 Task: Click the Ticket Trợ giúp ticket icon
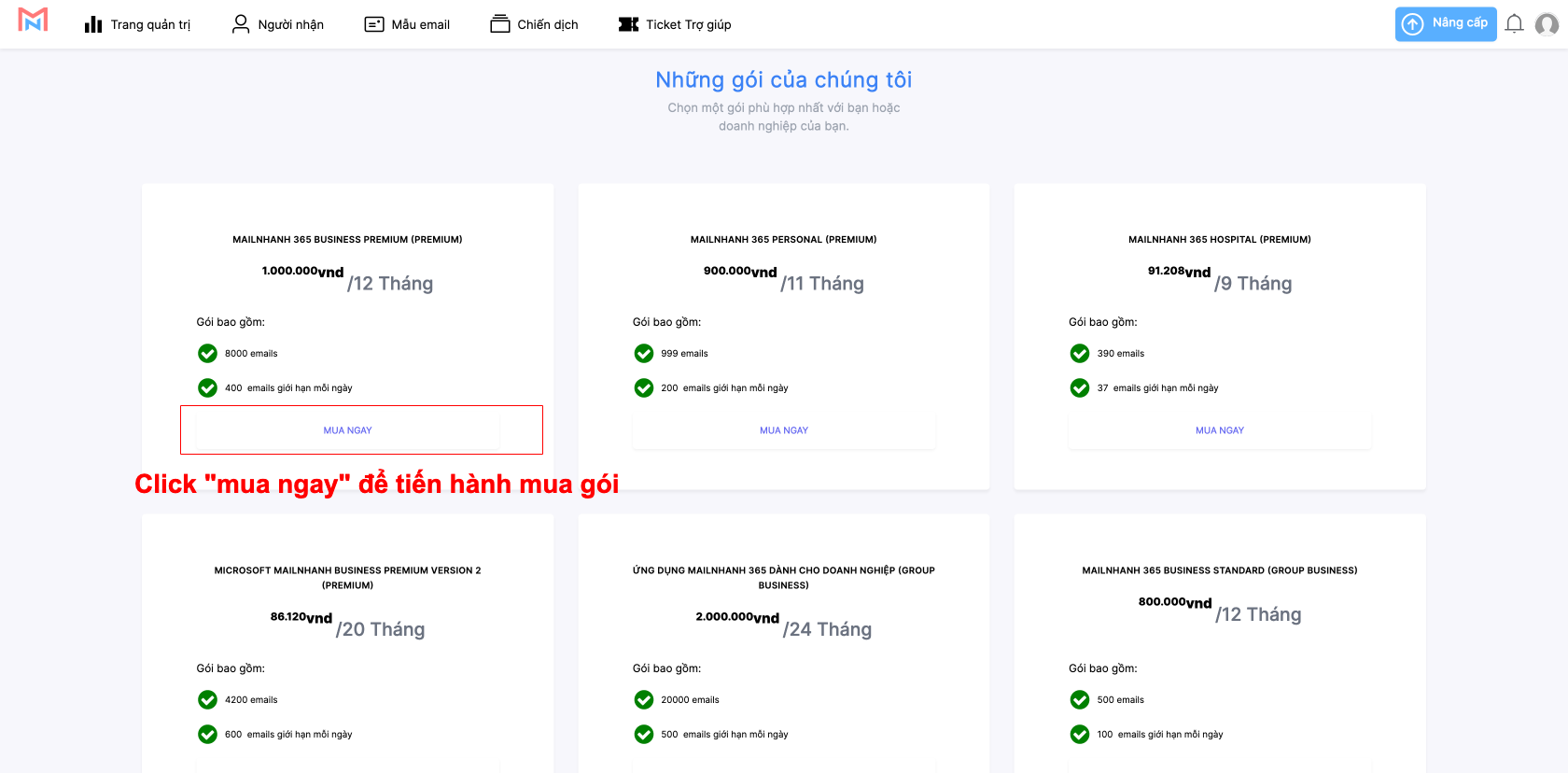coord(629,24)
